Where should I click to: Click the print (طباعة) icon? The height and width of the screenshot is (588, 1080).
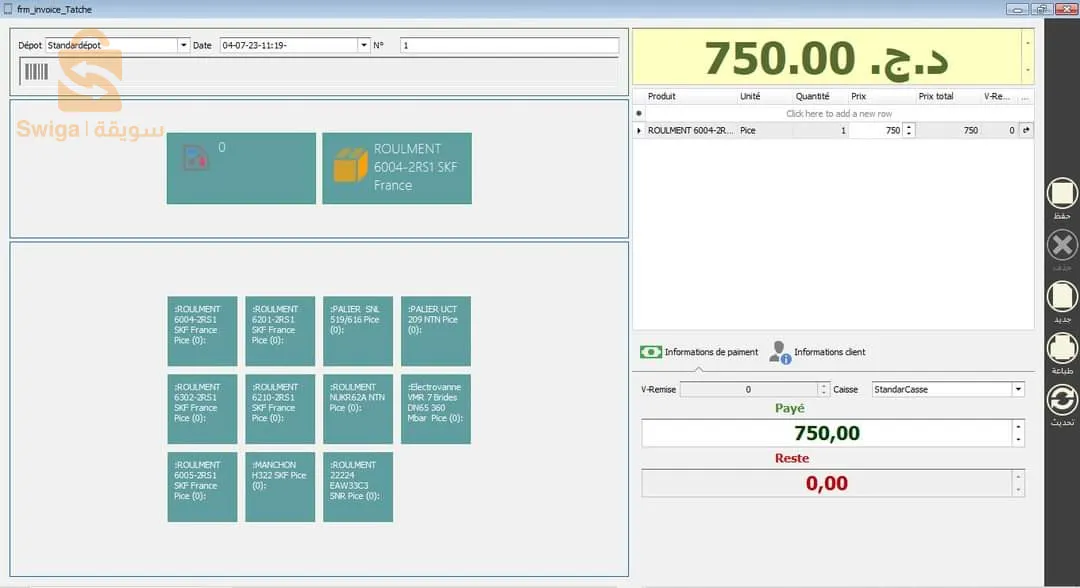pos(1061,348)
